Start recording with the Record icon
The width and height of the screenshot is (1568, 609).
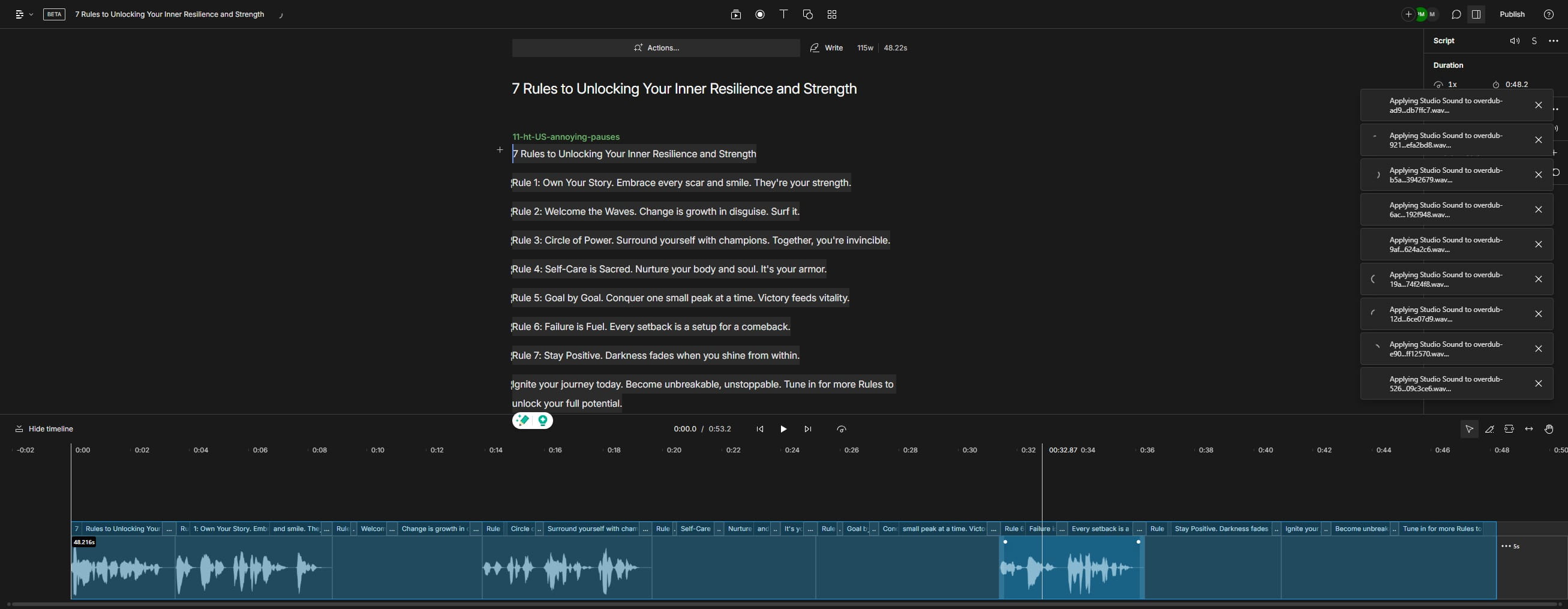(759, 14)
